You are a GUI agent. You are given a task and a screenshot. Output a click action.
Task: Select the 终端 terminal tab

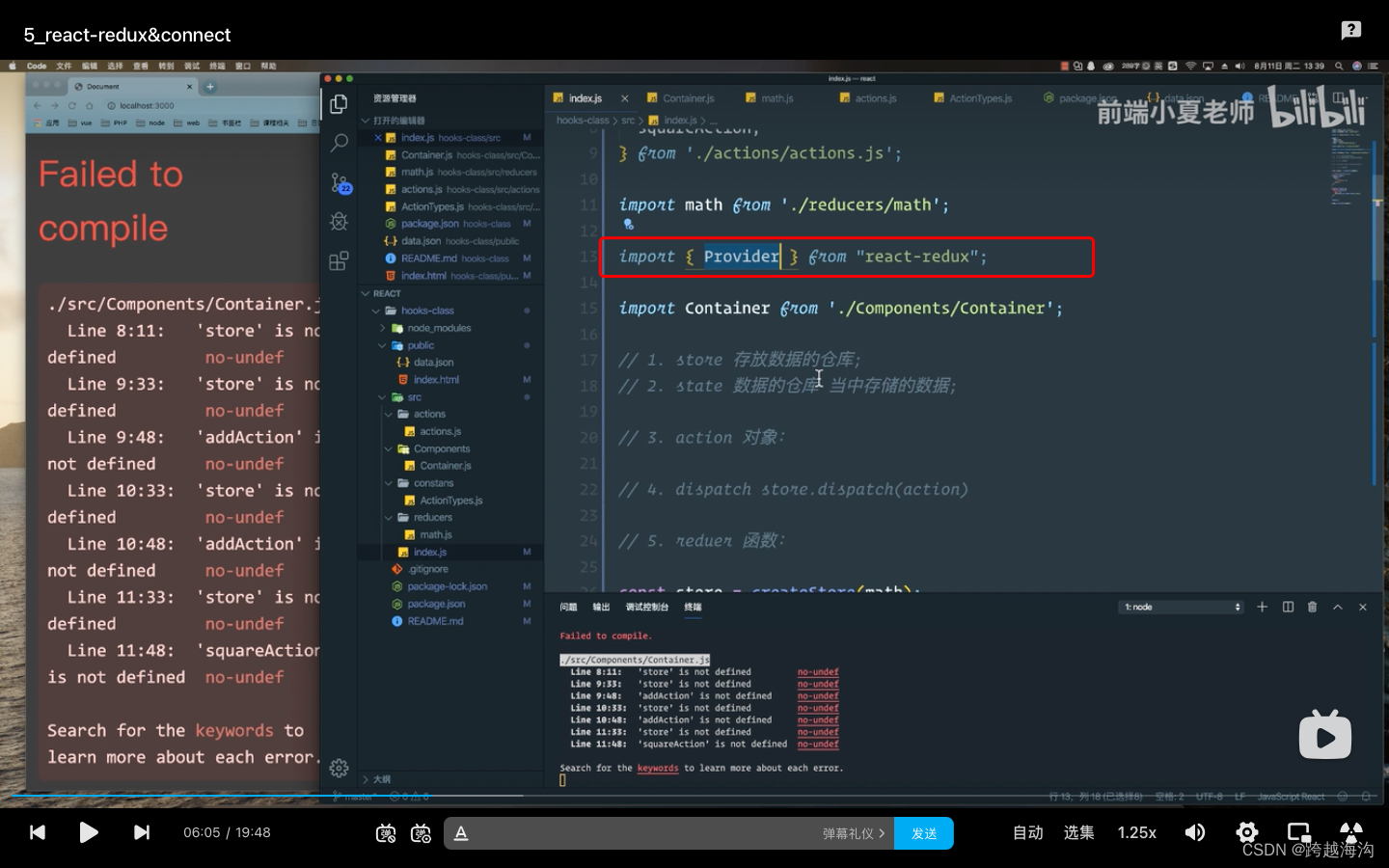pyautogui.click(x=693, y=608)
